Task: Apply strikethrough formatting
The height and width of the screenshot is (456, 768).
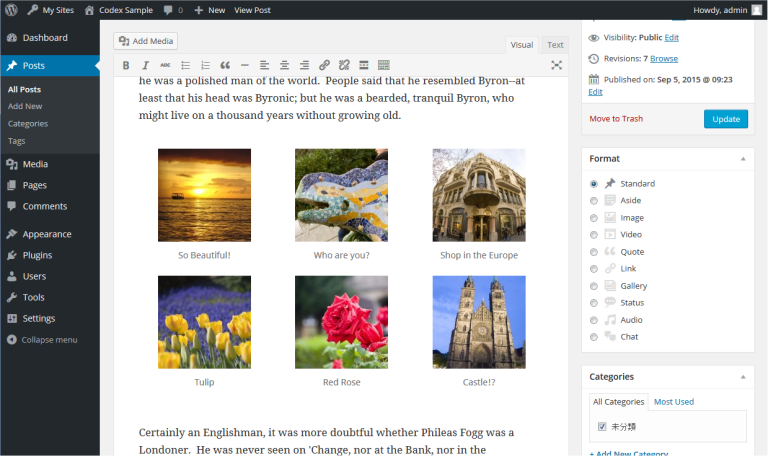Action: 166,65
